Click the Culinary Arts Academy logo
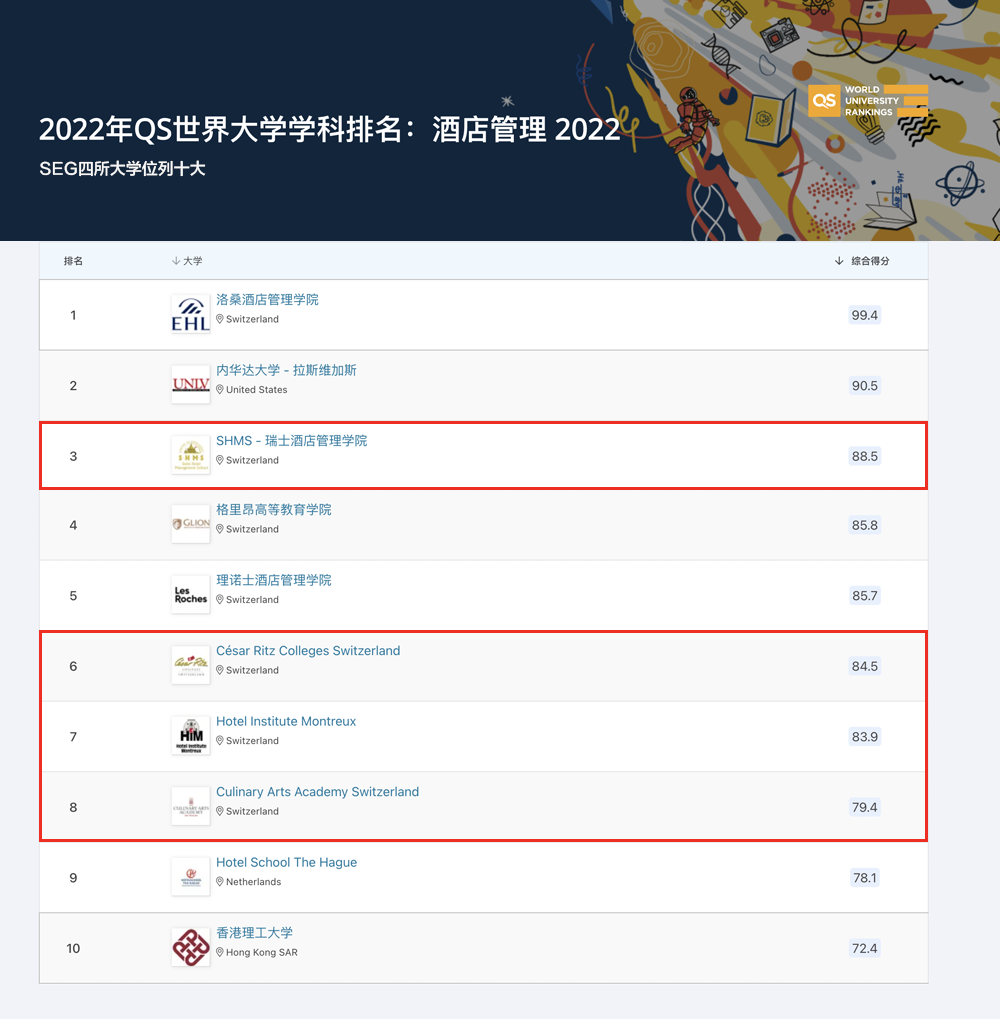 pos(190,806)
